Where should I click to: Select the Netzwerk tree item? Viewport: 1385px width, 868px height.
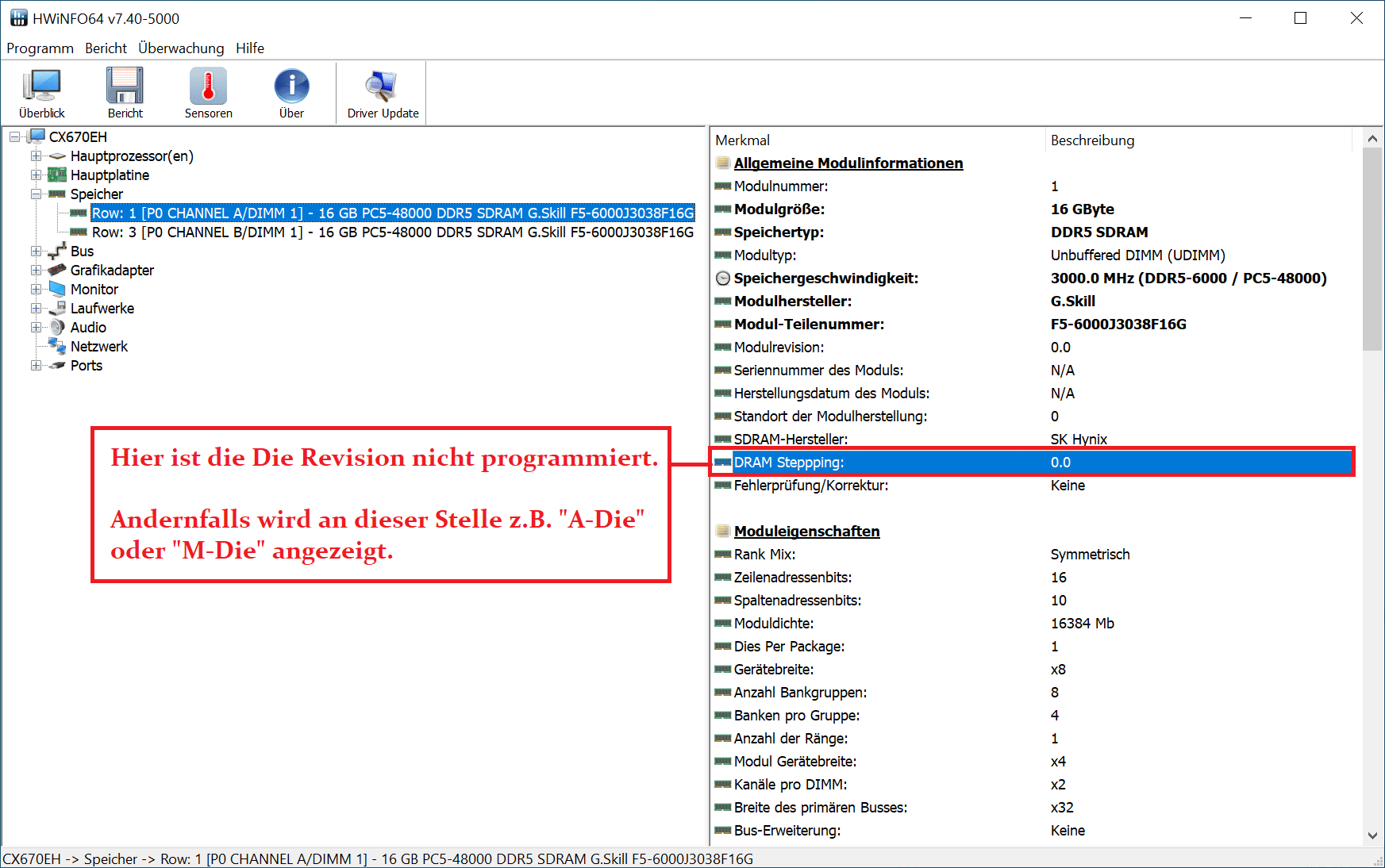[x=99, y=347]
